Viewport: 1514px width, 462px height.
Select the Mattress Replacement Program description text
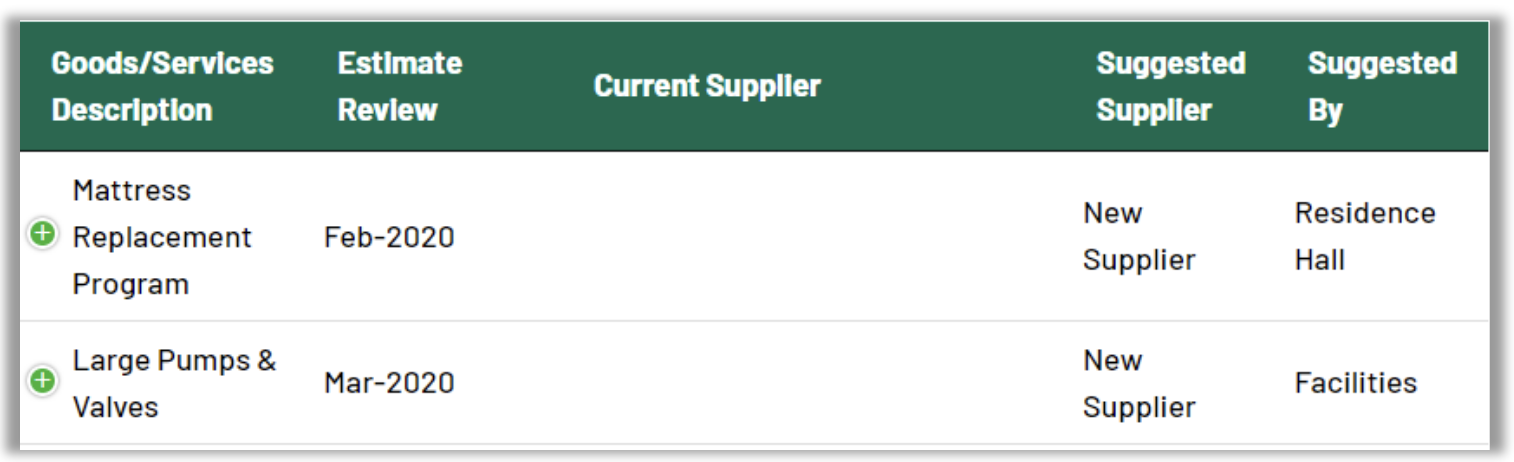click(x=162, y=237)
